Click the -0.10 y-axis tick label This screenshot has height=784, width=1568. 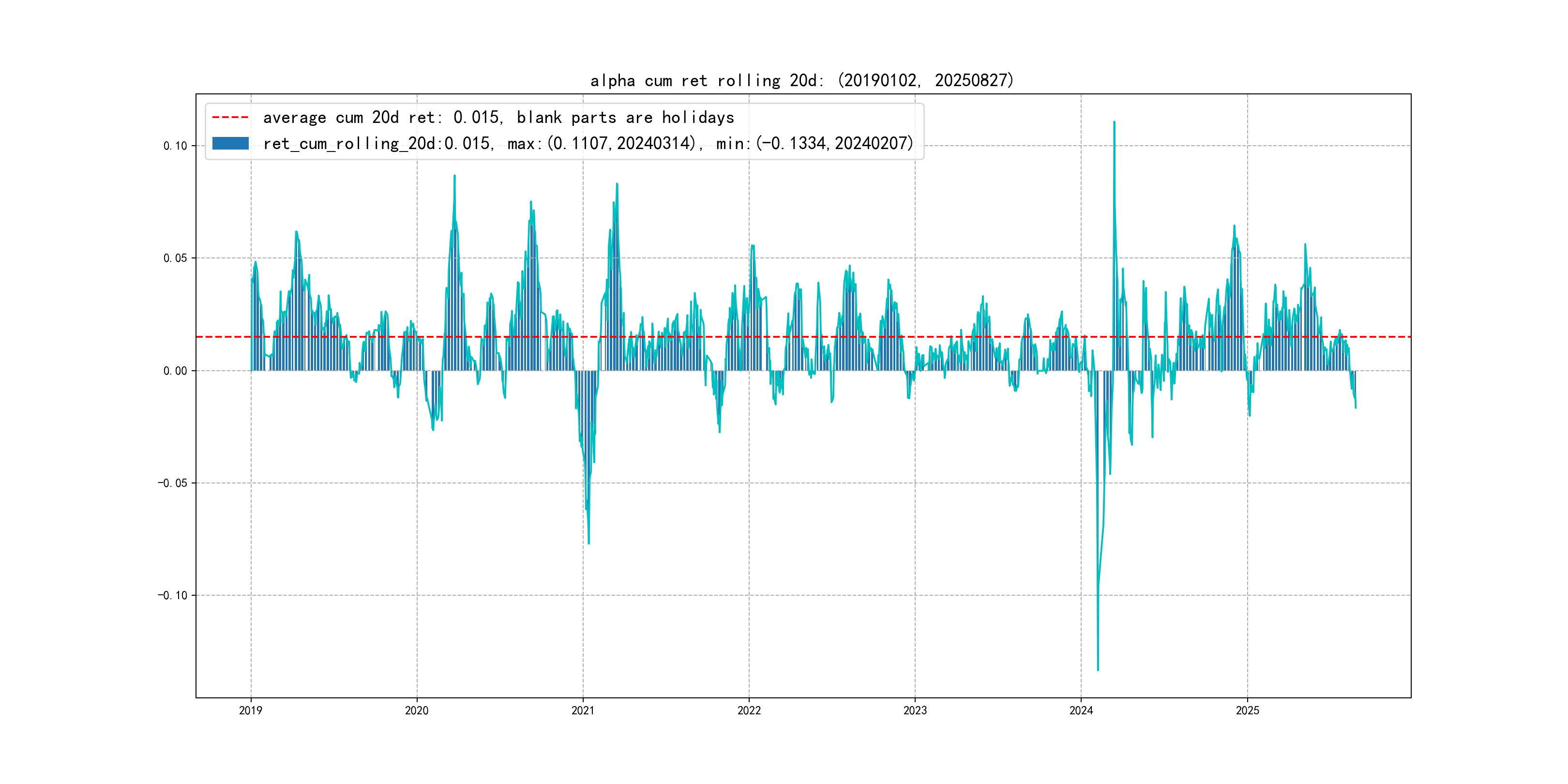[x=173, y=595]
